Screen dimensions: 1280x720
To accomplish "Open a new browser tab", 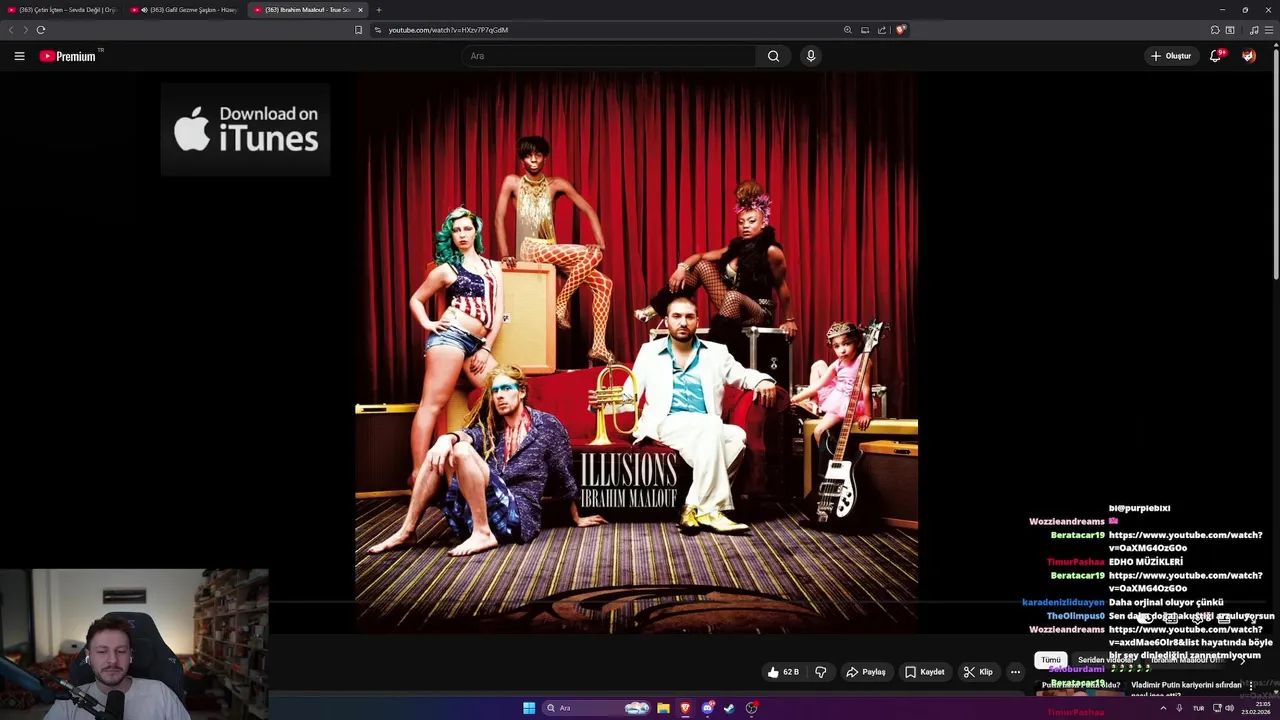I will [x=379, y=10].
